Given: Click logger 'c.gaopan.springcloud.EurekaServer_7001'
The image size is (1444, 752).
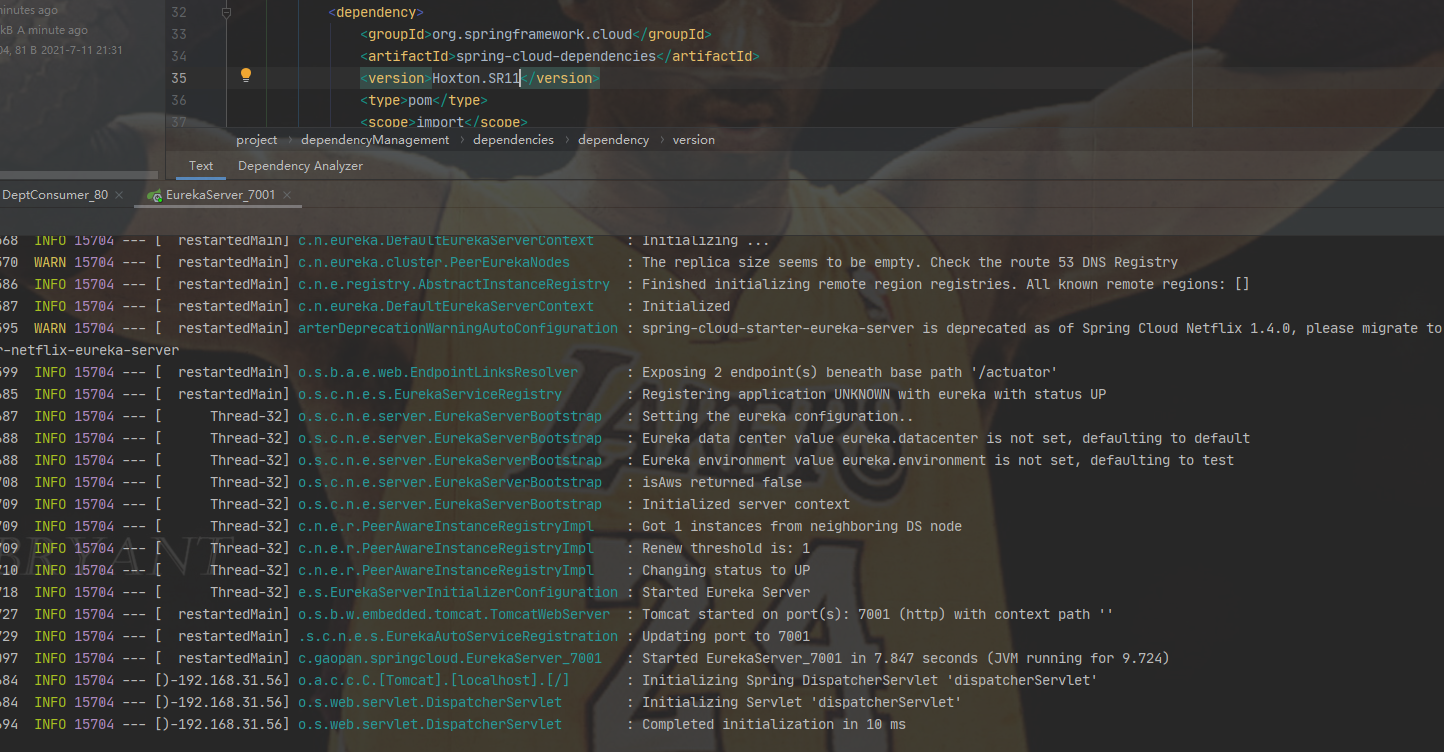Looking at the screenshot, I should 450,658.
